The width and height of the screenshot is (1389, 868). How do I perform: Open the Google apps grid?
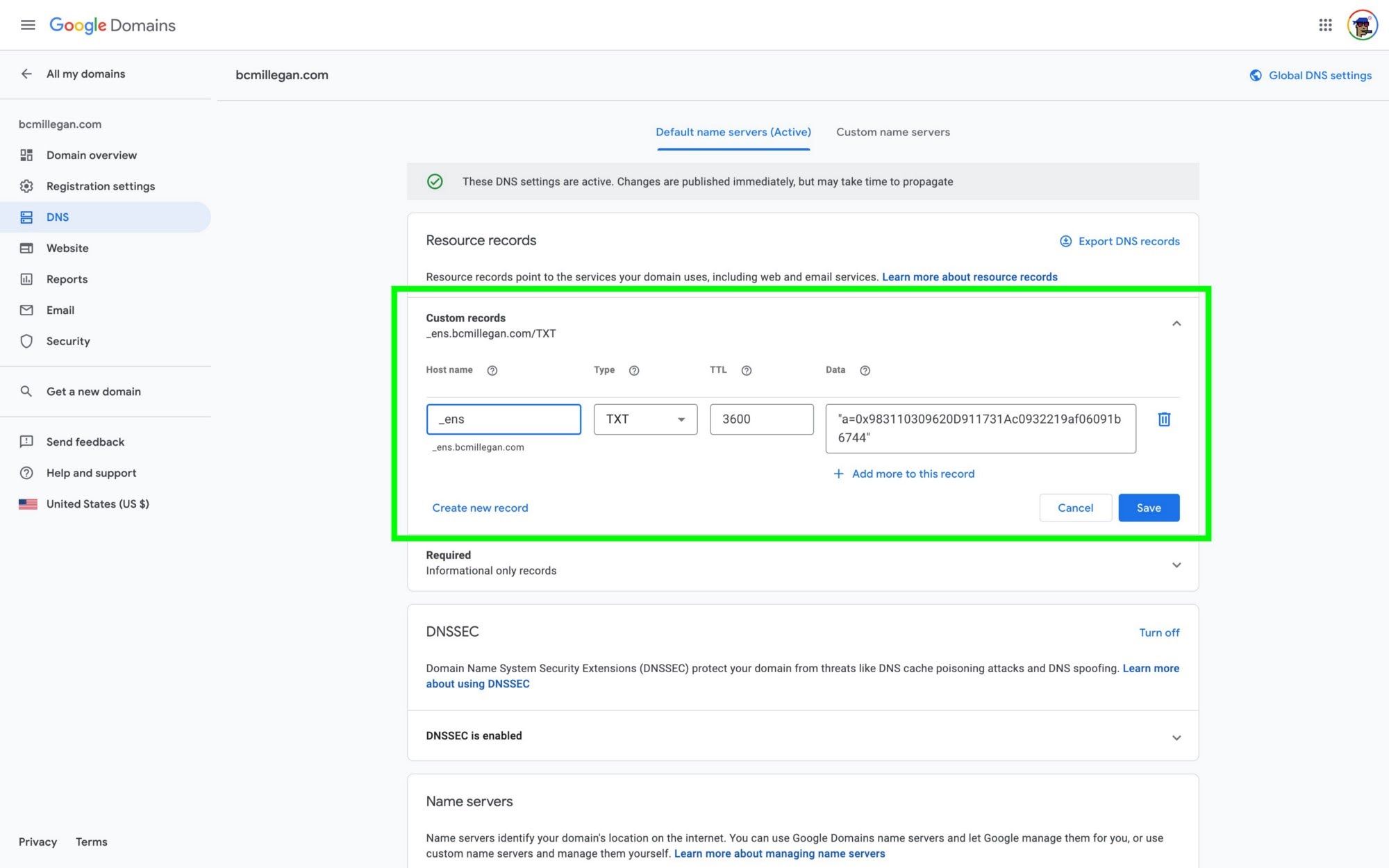(x=1325, y=25)
